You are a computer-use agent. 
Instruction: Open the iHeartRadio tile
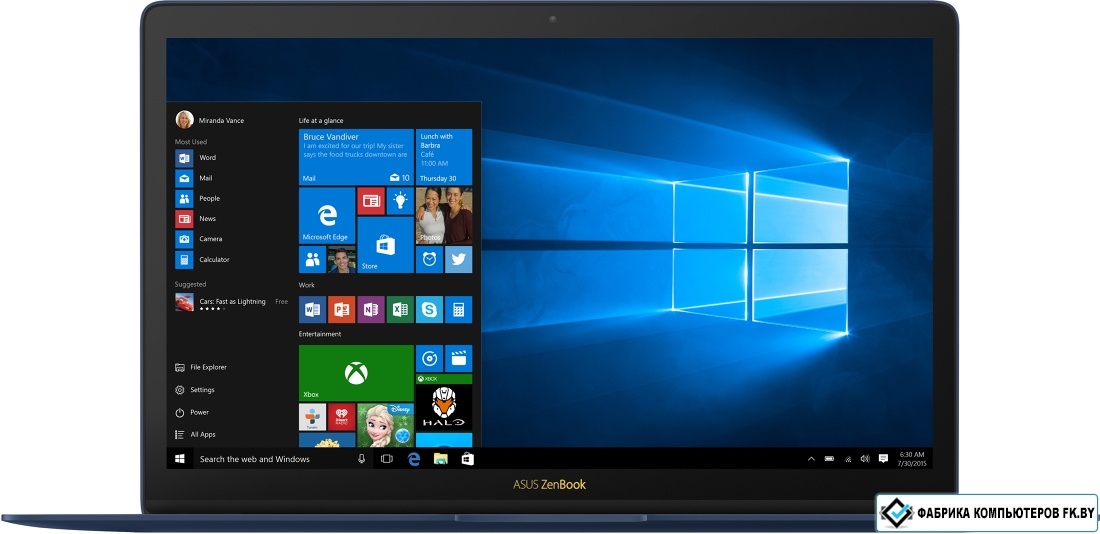(x=342, y=417)
